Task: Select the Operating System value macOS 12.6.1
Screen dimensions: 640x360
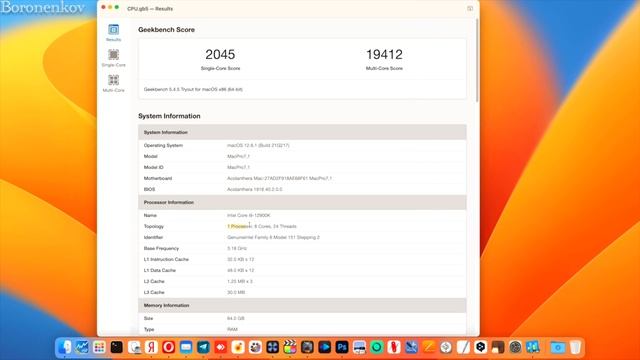Action: (258, 145)
